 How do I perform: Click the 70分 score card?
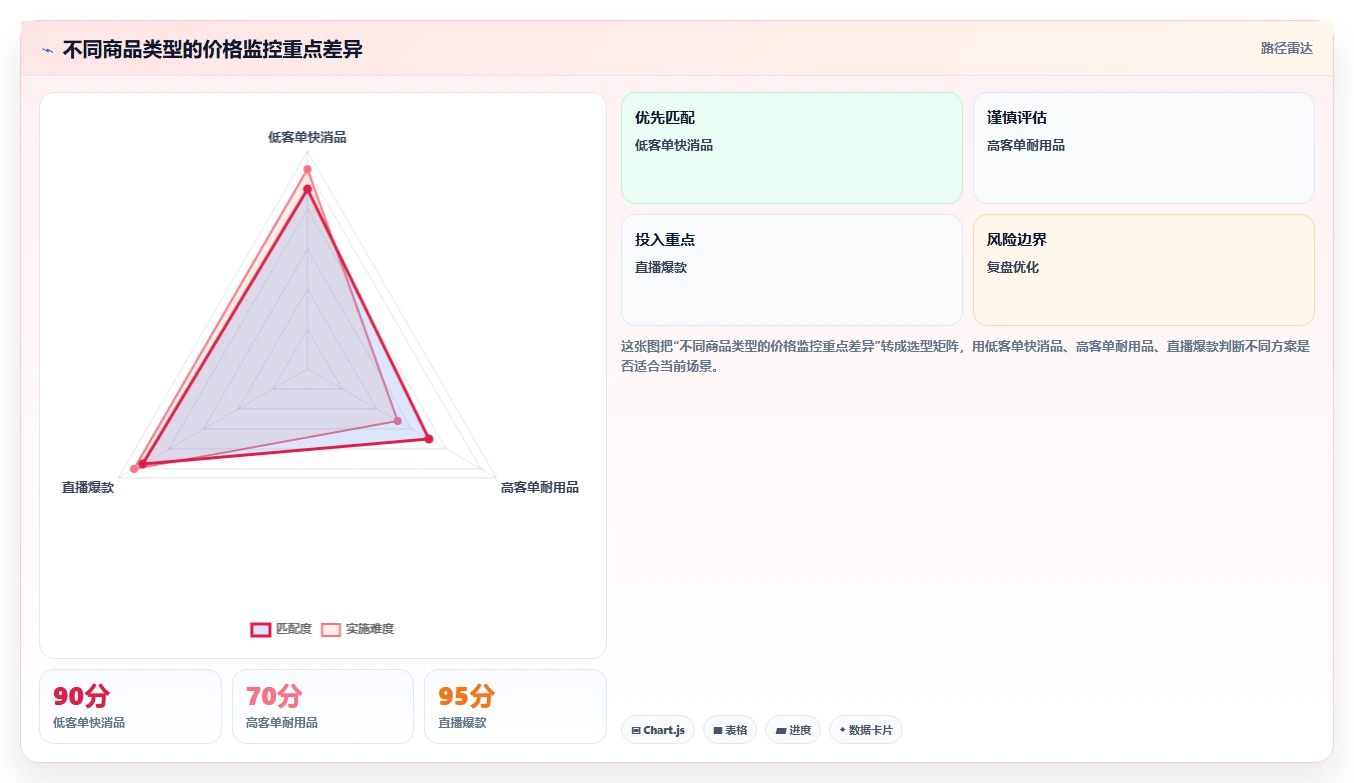coord(323,706)
